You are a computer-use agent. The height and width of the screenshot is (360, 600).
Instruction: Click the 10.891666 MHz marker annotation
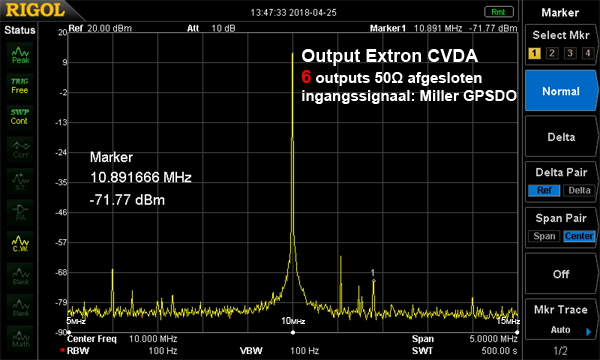point(141,177)
